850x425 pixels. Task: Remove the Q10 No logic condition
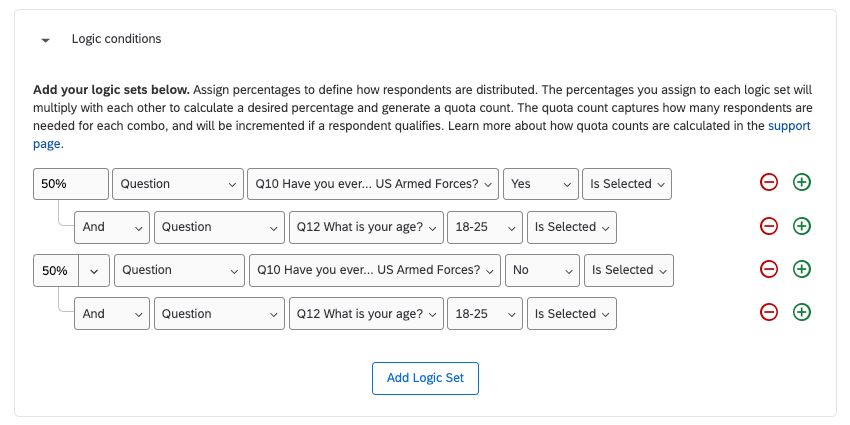[768, 269]
